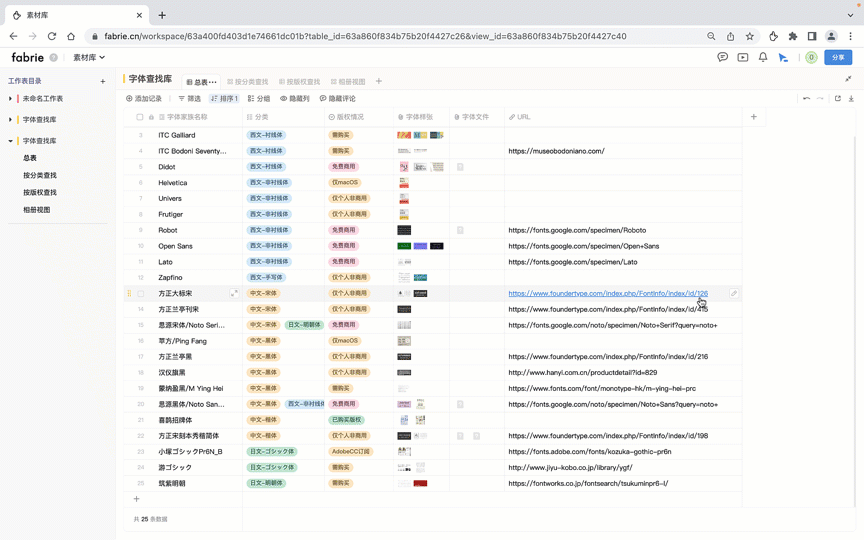This screenshot has height=540, width=864.
Task: Add a new column with plus icon
Action: pyautogui.click(x=753, y=117)
